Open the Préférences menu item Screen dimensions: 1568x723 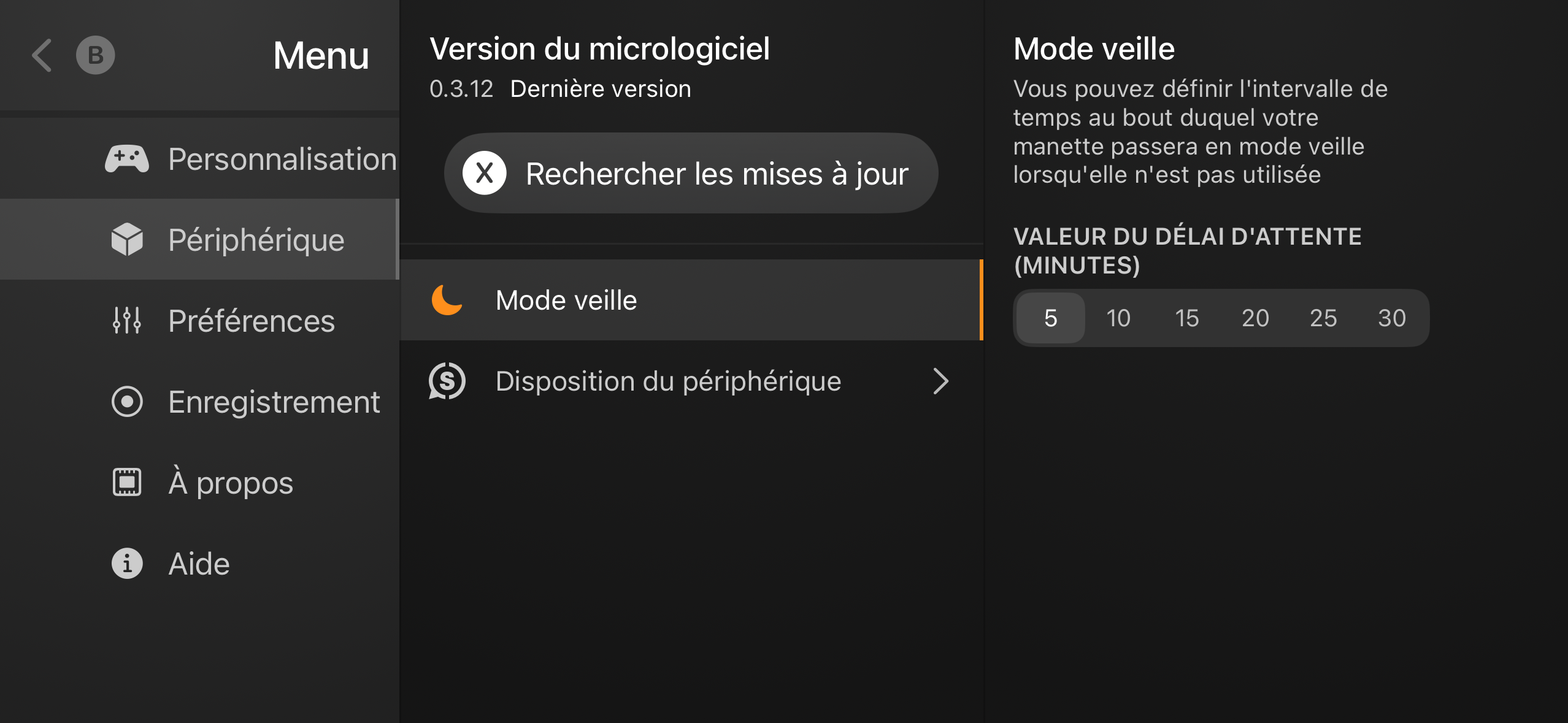(x=200, y=320)
